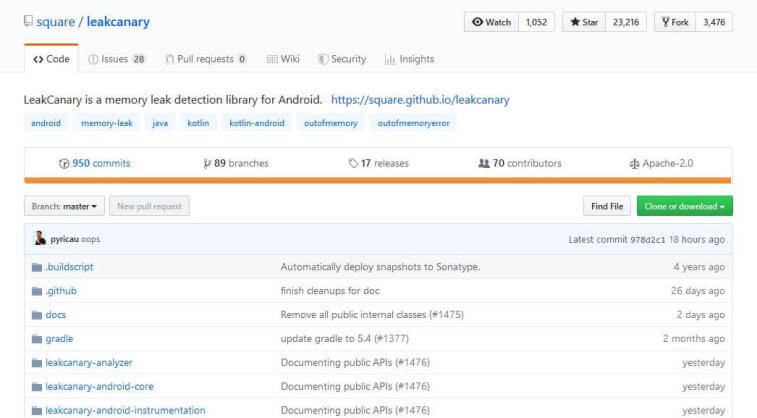
Task: Open the square owner link
Action: pyautogui.click(x=56, y=22)
